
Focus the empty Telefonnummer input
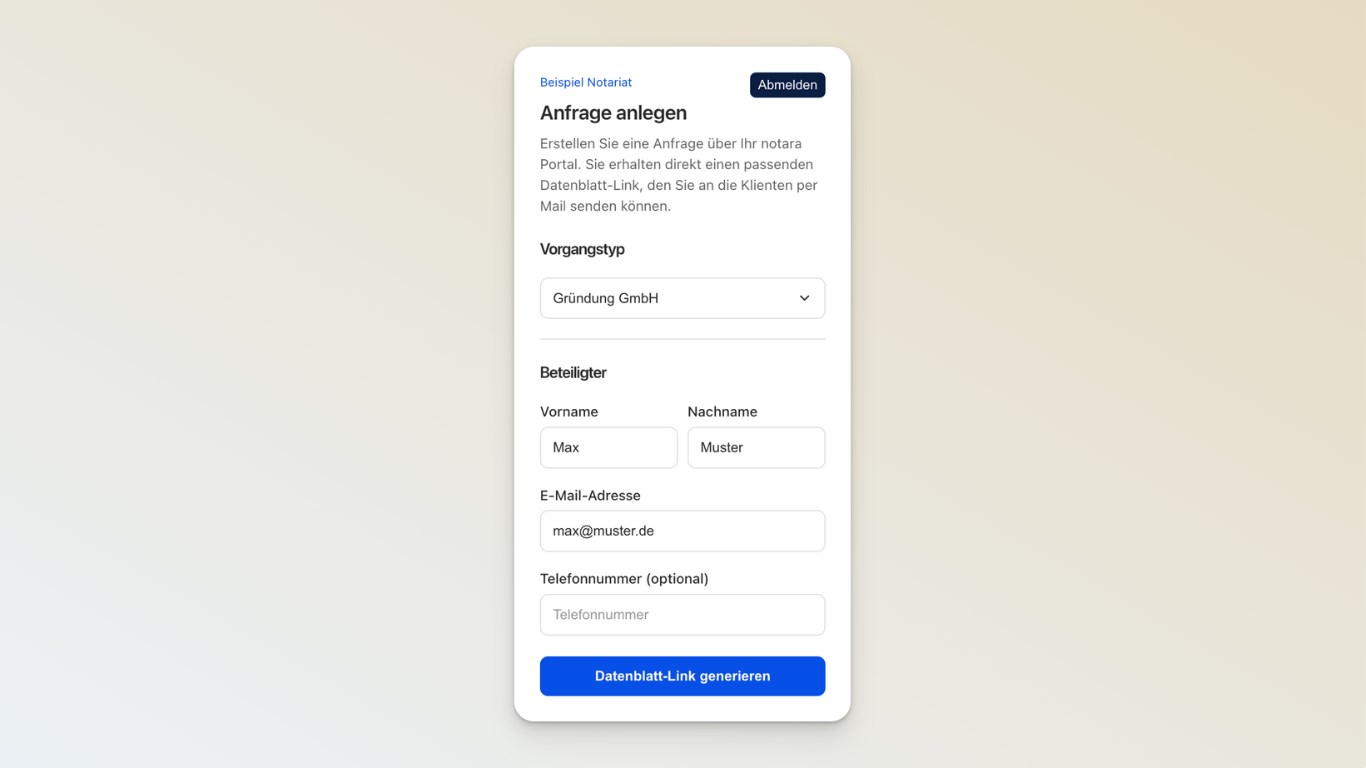pos(682,615)
